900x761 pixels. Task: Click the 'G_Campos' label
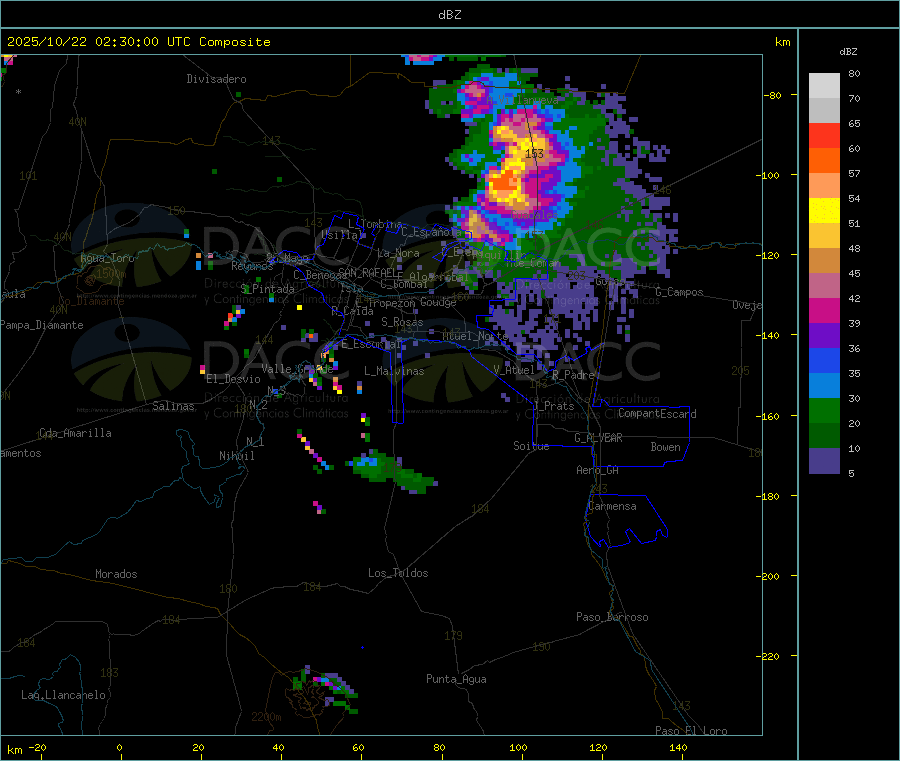click(x=679, y=292)
